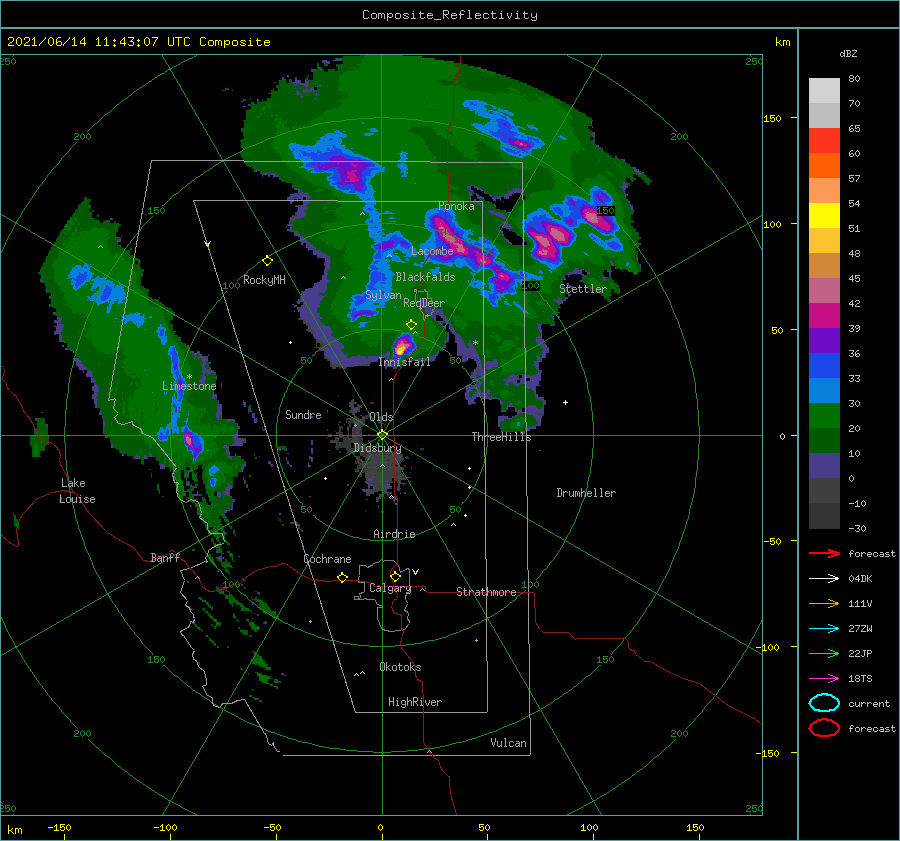Click the Banff label
This screenshot has height=841, width=900.
coord(165,558)
